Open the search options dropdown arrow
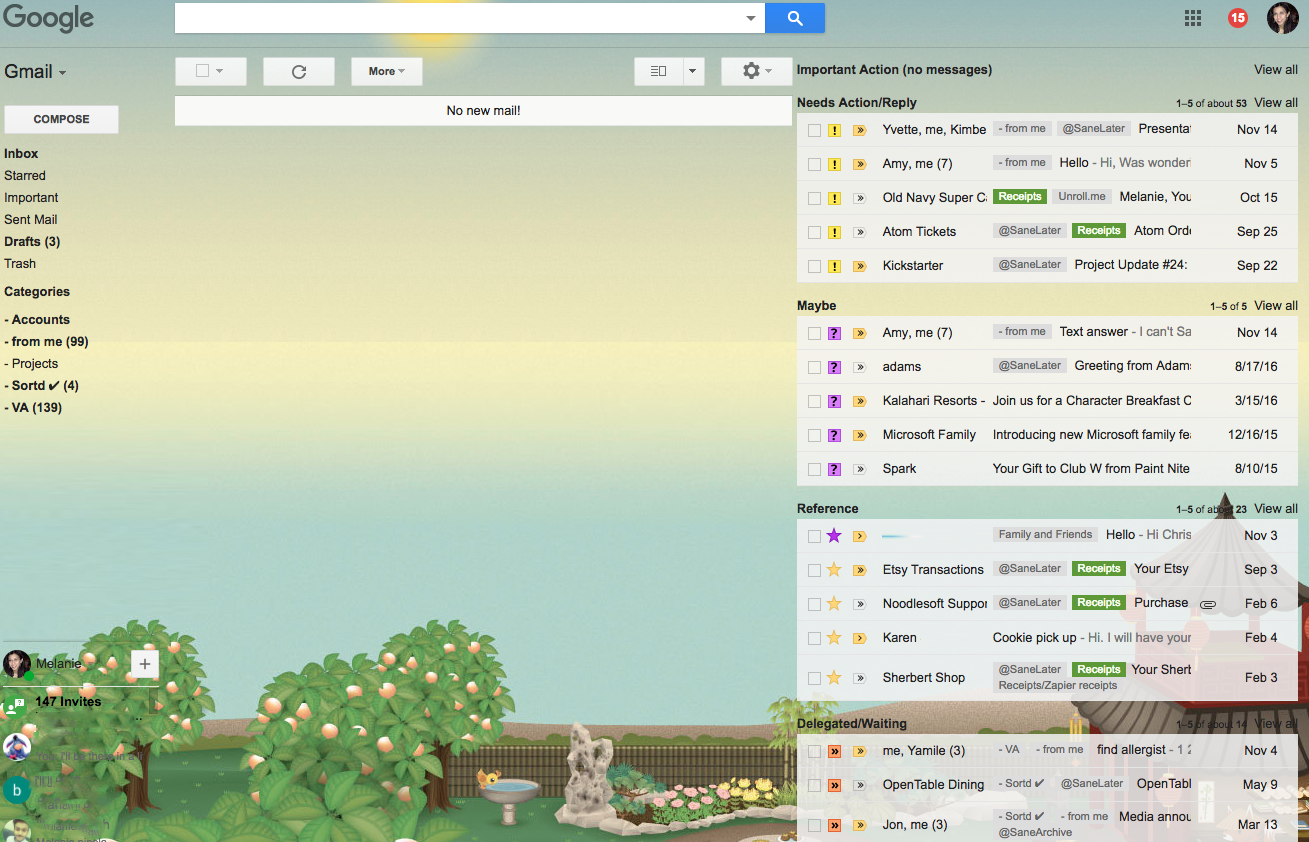Image resolution: width=1309 pixels, height=842 pixels. pyautogui.click(x=751, y=18)
